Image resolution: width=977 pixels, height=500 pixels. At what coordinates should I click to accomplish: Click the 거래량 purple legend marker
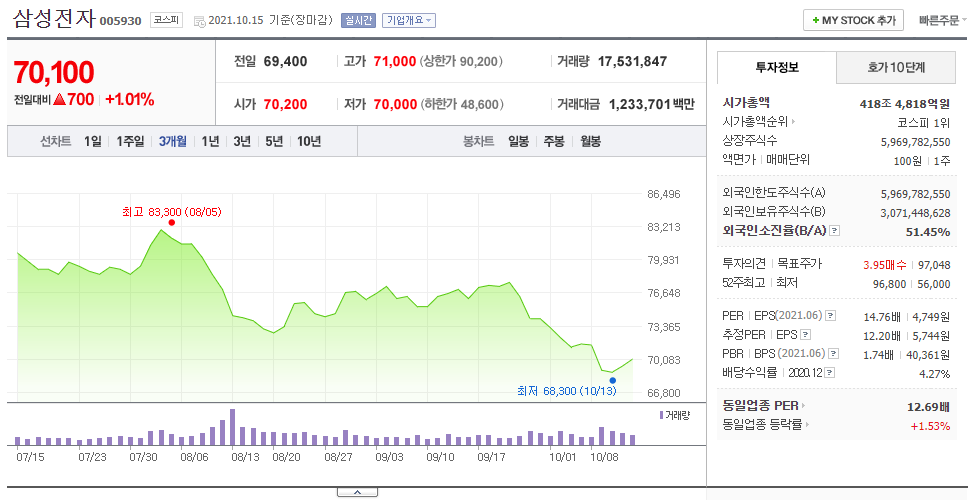coord(661,415)
